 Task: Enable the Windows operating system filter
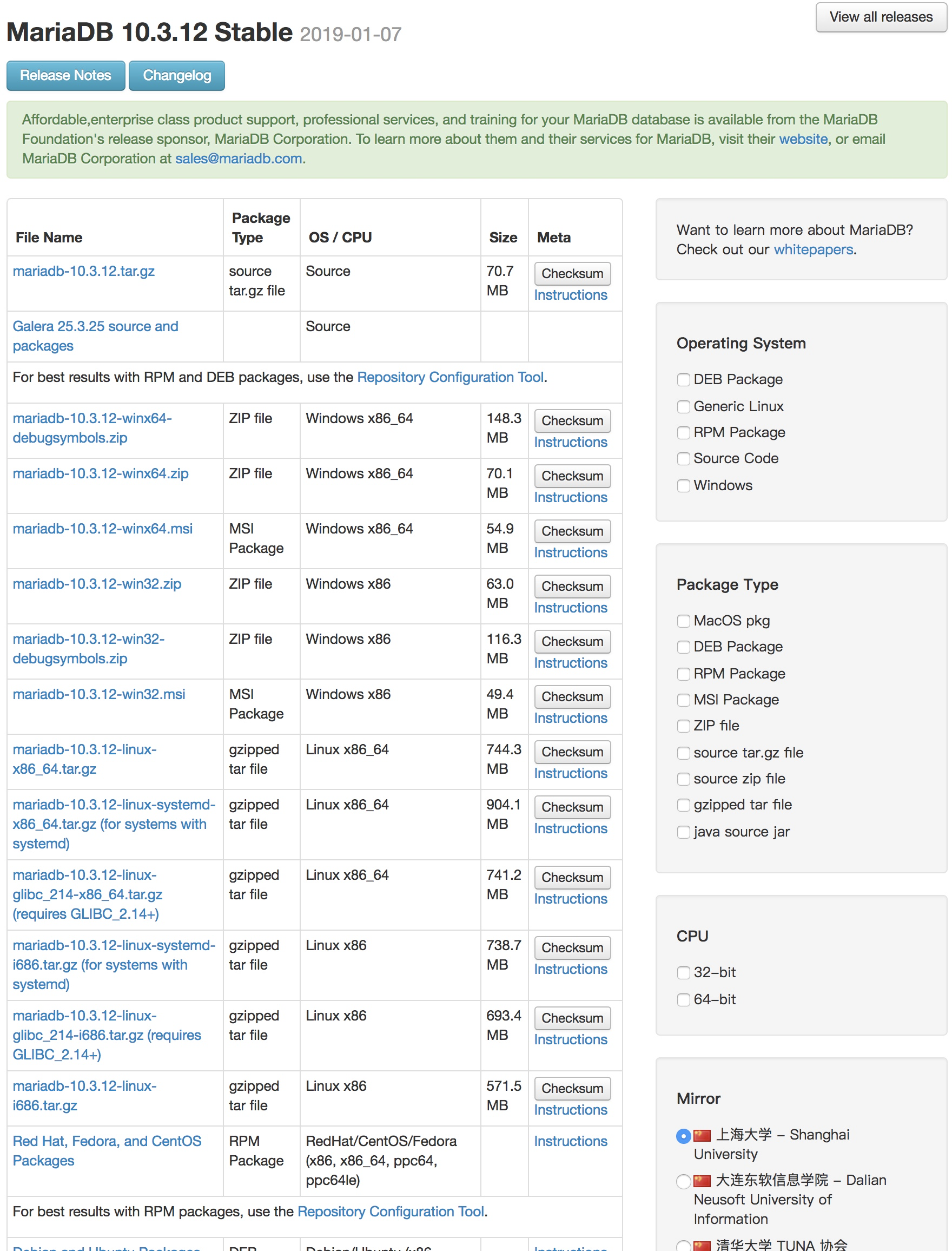[683, 486]
